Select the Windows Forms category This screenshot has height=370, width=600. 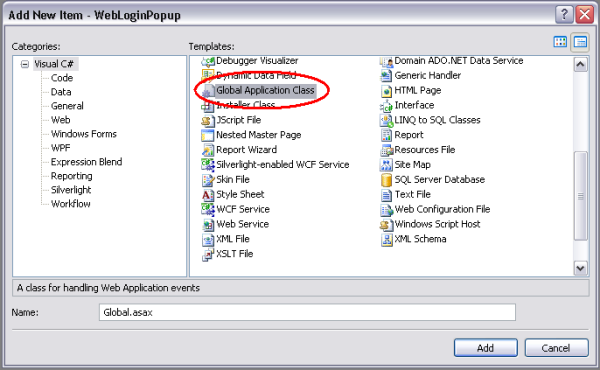pyautogui.click(x=84, y=134)
